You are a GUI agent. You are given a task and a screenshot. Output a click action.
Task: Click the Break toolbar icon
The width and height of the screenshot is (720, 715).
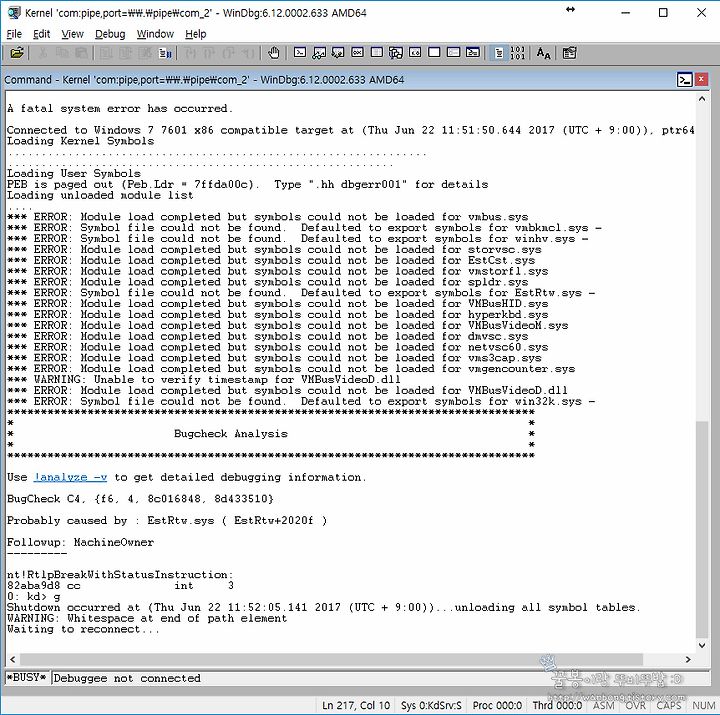pyautogui.click(x=165, y=53)
